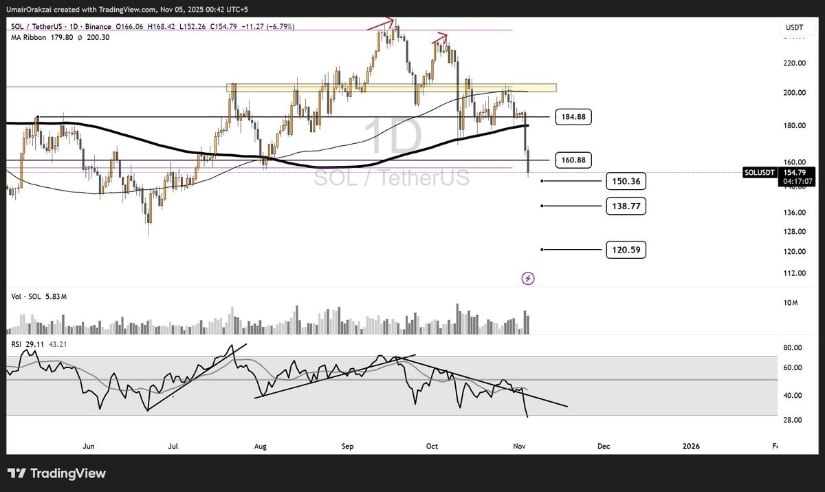Click the 200.00 level on the price axis
825x492 pixels.
pos(795,93)
